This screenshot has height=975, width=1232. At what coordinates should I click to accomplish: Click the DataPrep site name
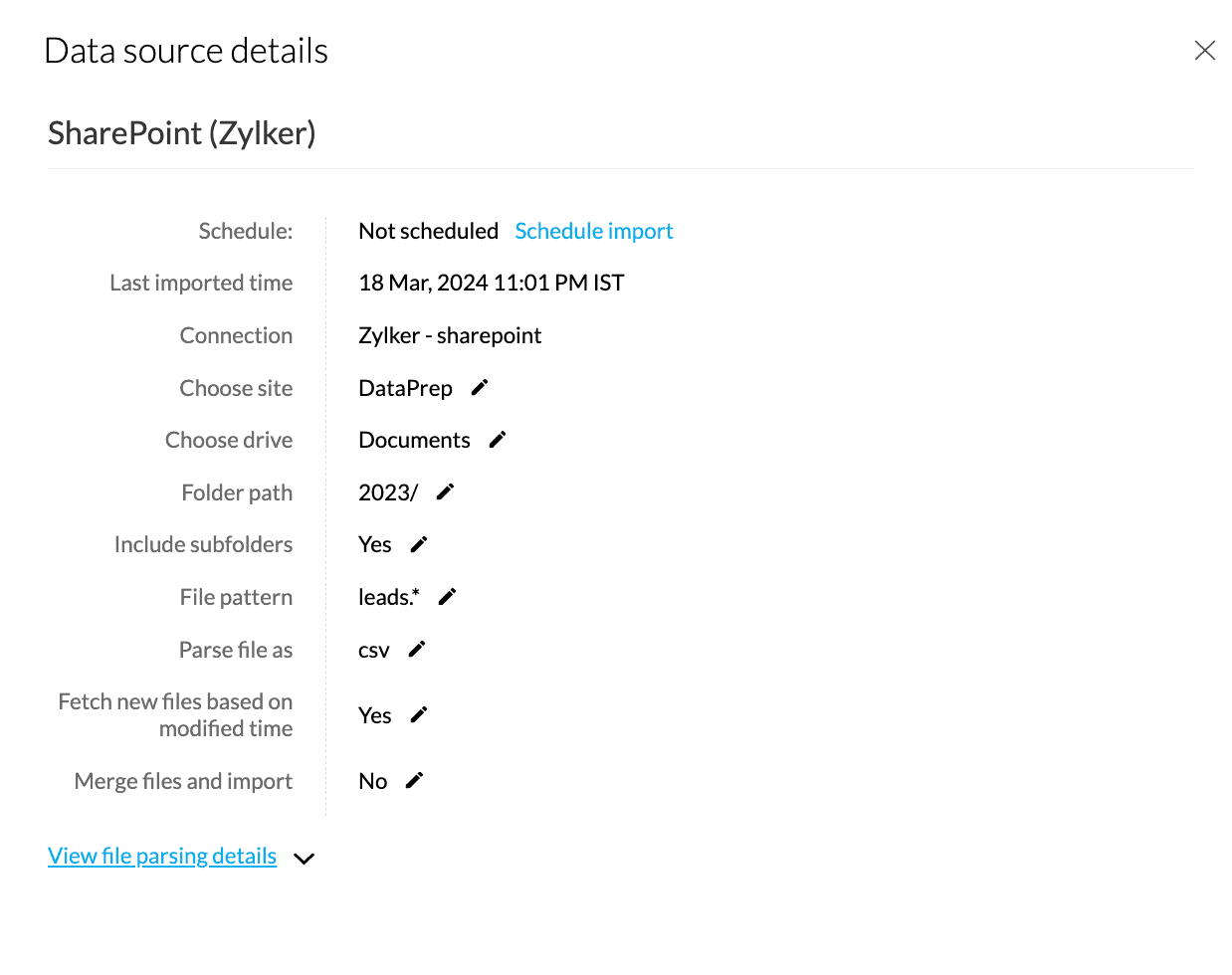pyautogui.click(x=405, y=388)
